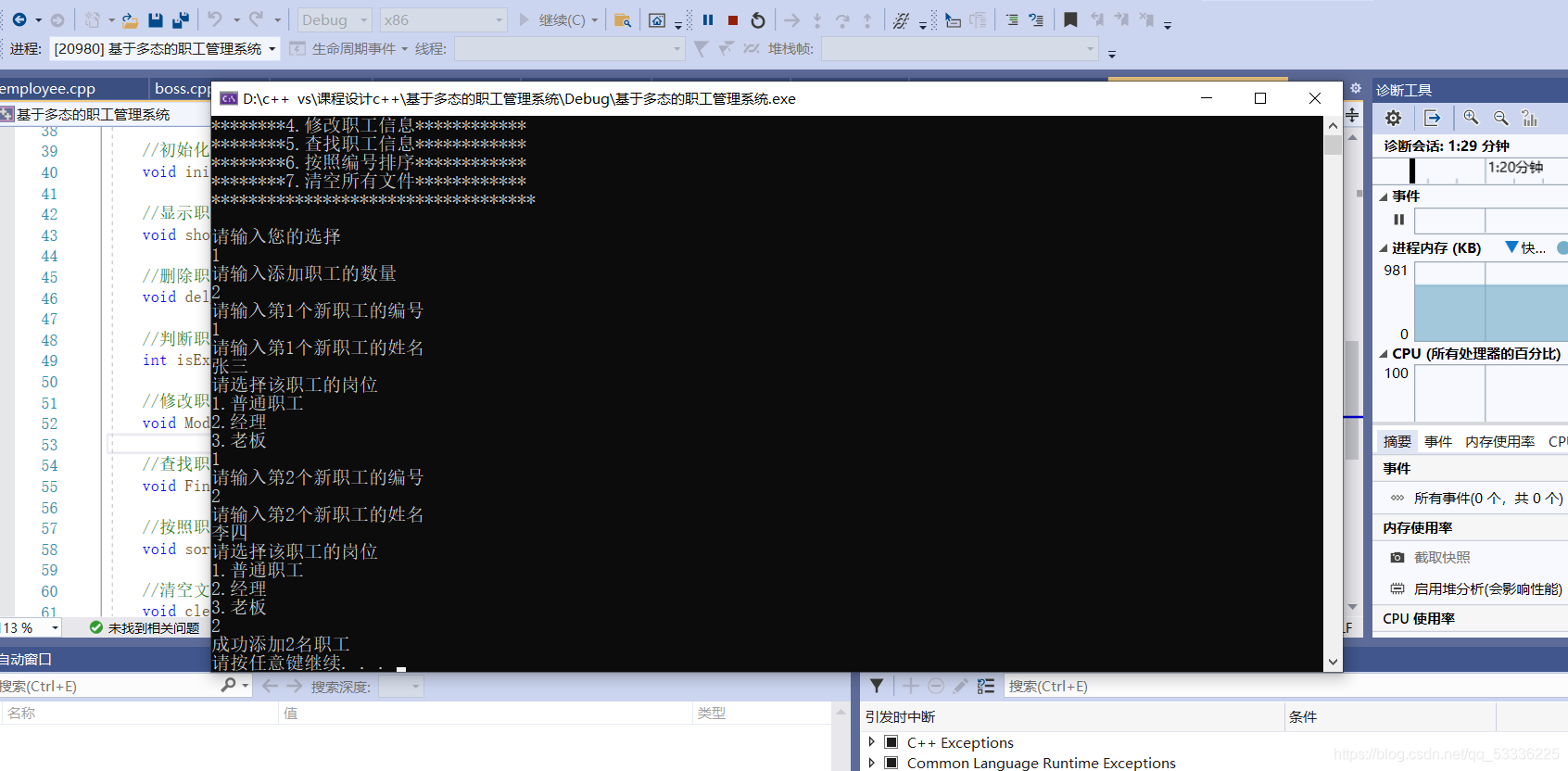Open the x86 platform dropdown
1568x771 pixels.
[x=443, y=19]
